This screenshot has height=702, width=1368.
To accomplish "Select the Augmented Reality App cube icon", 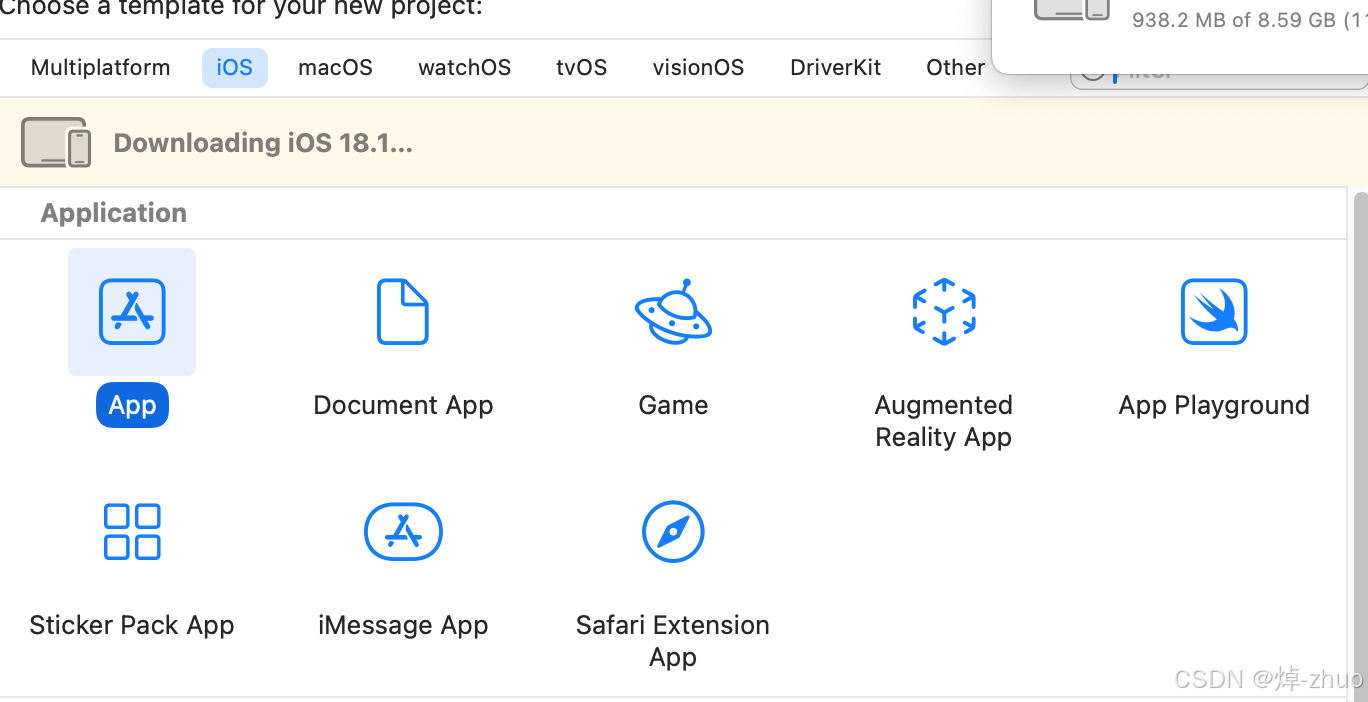I will click(944, 312).
